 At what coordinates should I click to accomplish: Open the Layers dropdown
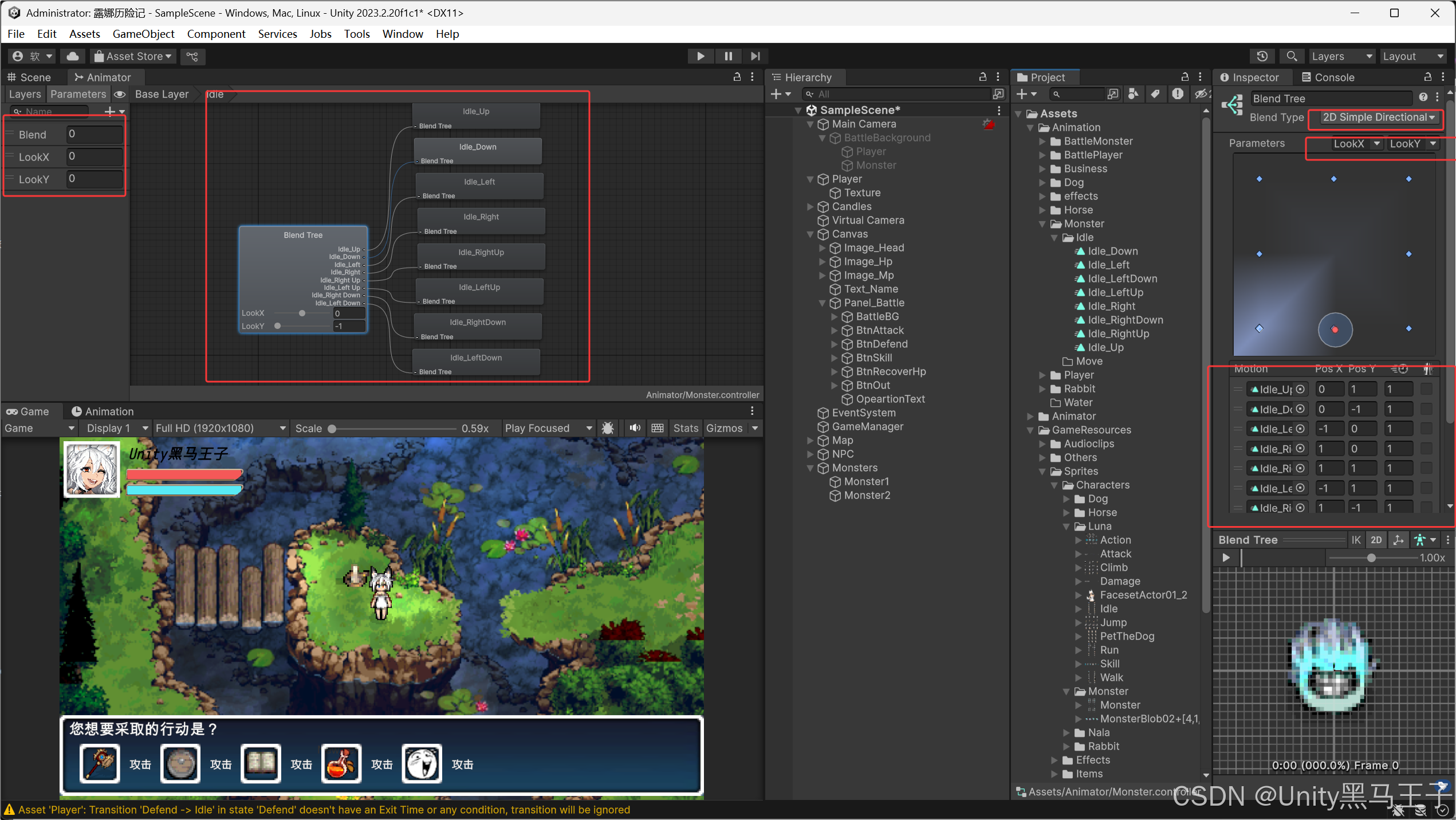pyautogui.click(x=1341, y=56)
